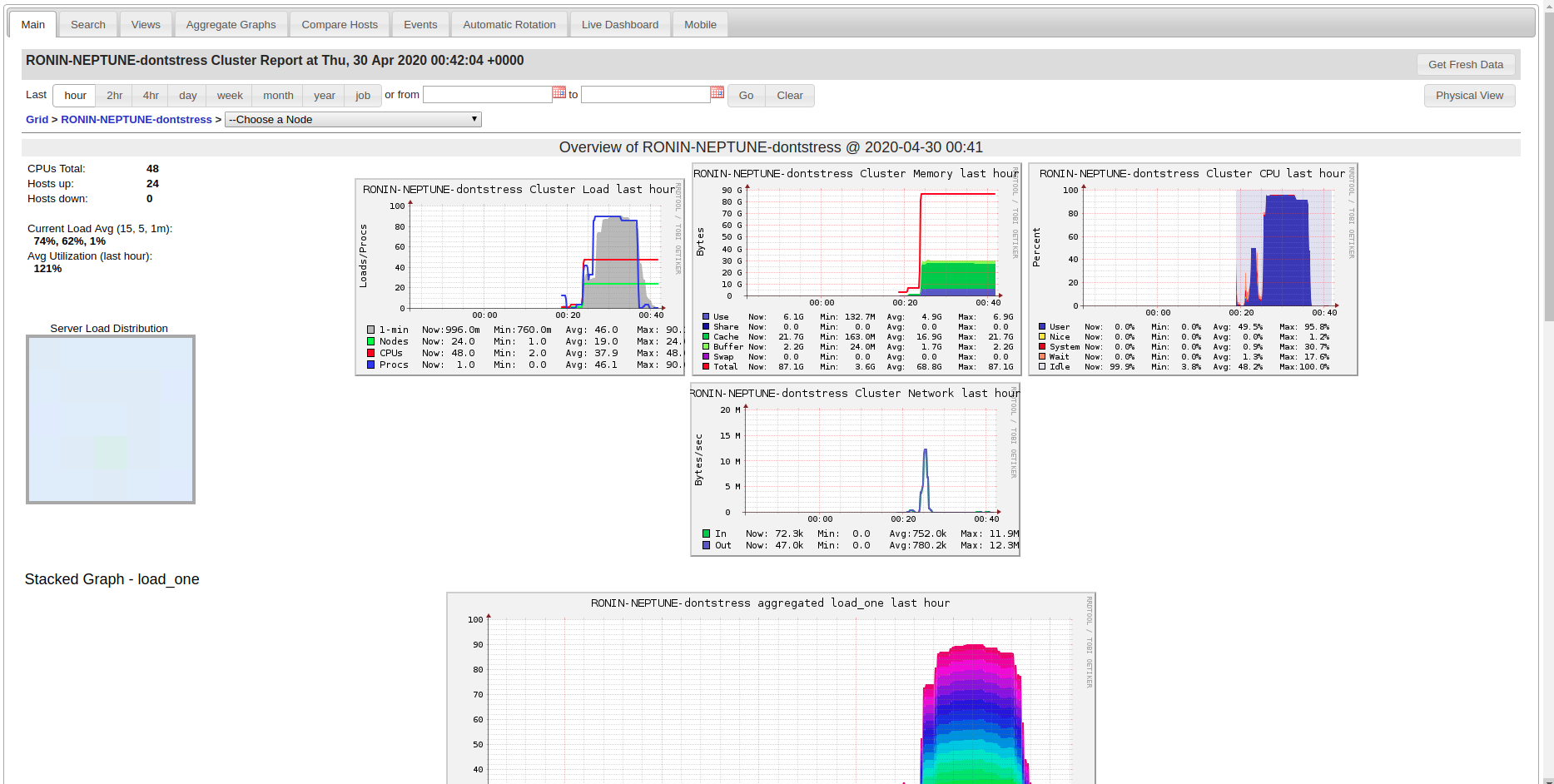Open the Cluster Network last hour graph
This screenshot has height=784, width=1554.
(x=855, y=469)
